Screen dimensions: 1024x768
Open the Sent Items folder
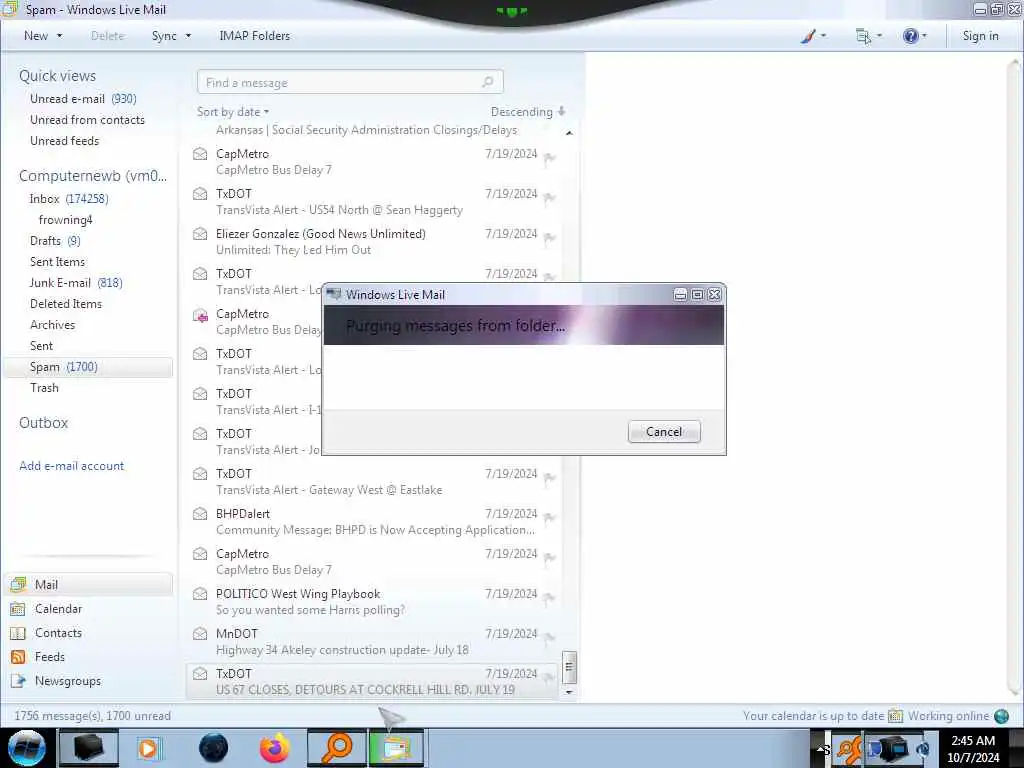pyautogui.click(x=57, y=261)
